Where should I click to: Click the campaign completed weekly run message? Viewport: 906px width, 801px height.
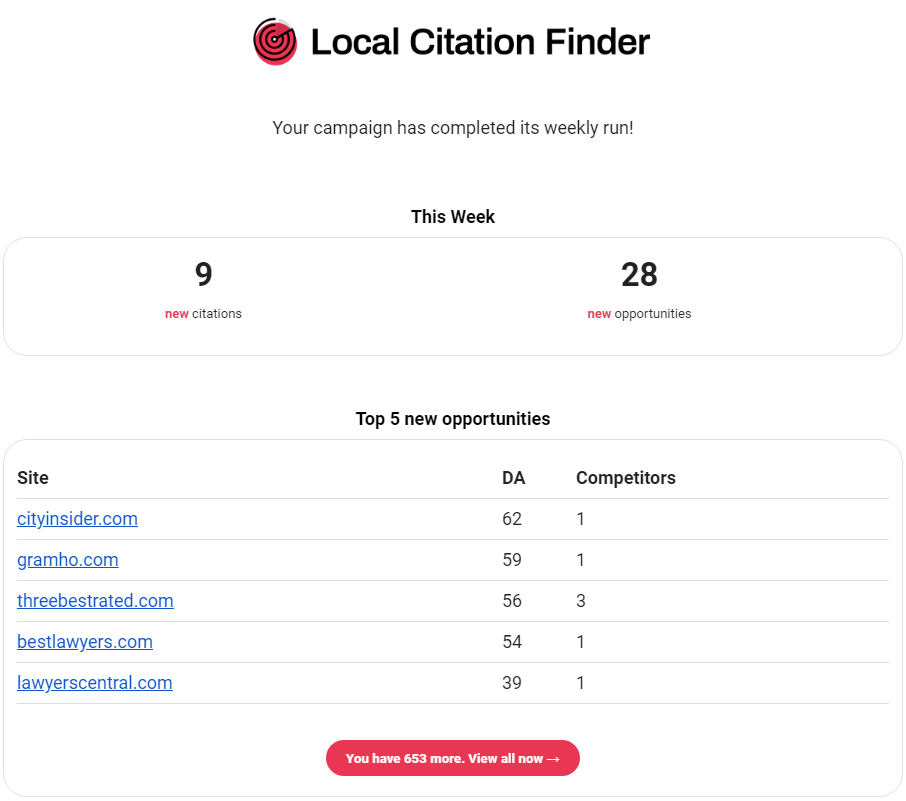[x=453, y=129]
